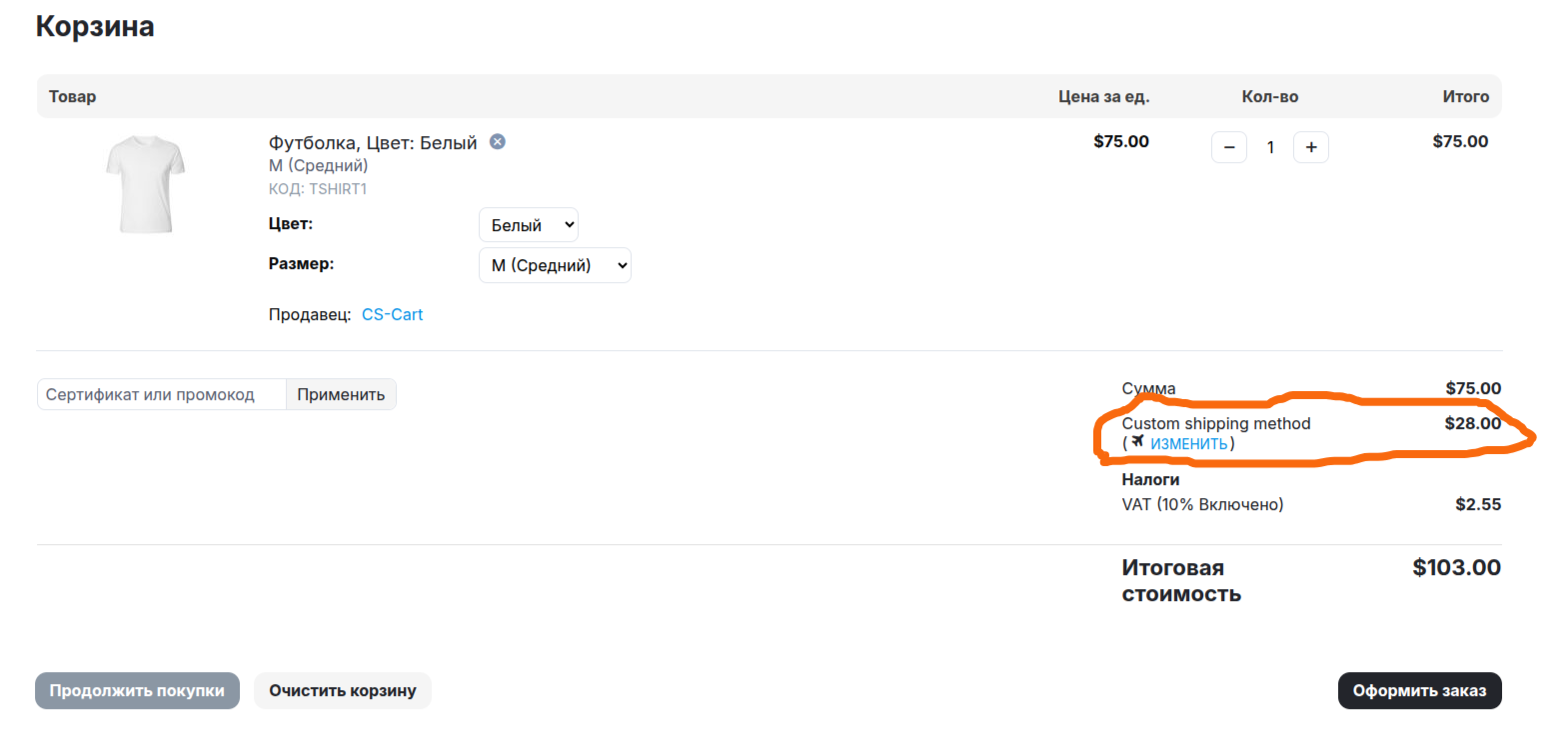Click the Очистить корзину button
1568x746 pixels.
[343, 691]
